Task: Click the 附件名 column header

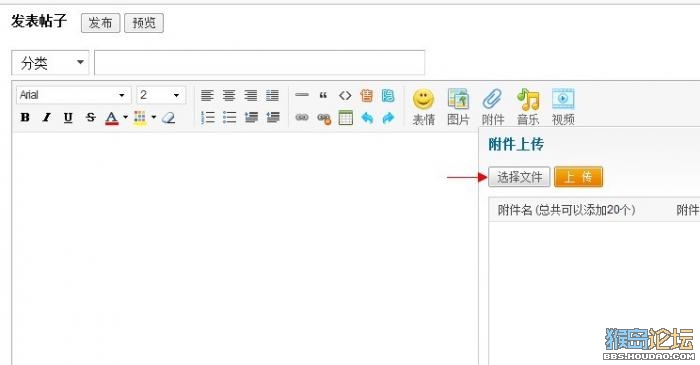Action: pyautogui.click(x=567, y=210)
